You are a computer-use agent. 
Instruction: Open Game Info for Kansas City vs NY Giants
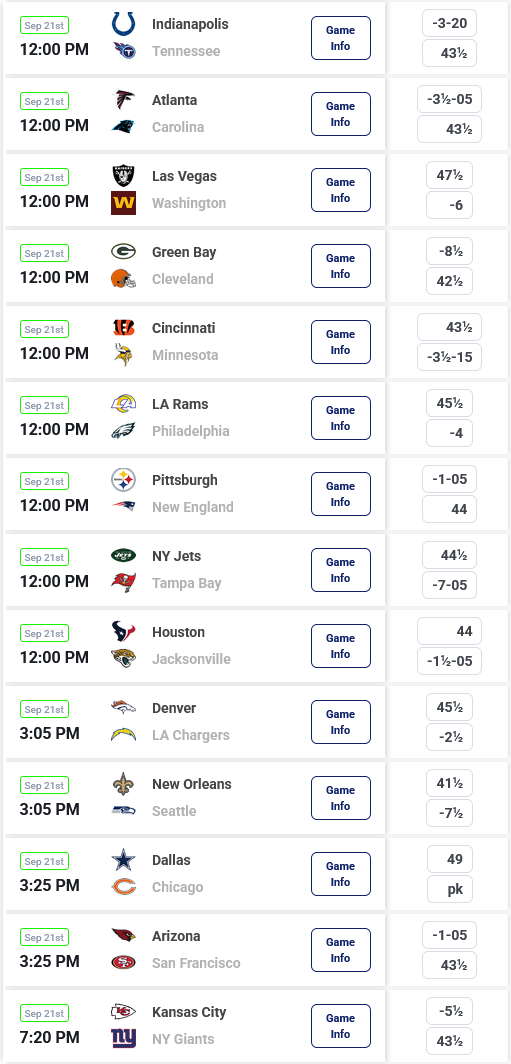[341, 1026]
